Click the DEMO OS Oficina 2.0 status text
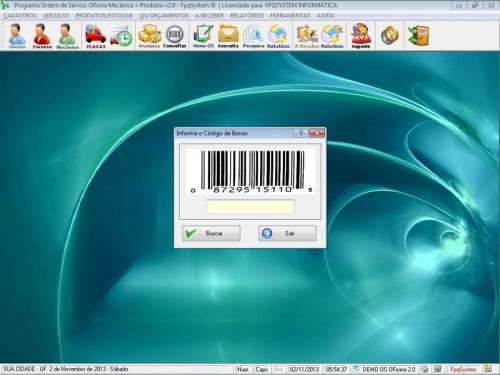Screen dimensions: 500x375 [389, 369]
